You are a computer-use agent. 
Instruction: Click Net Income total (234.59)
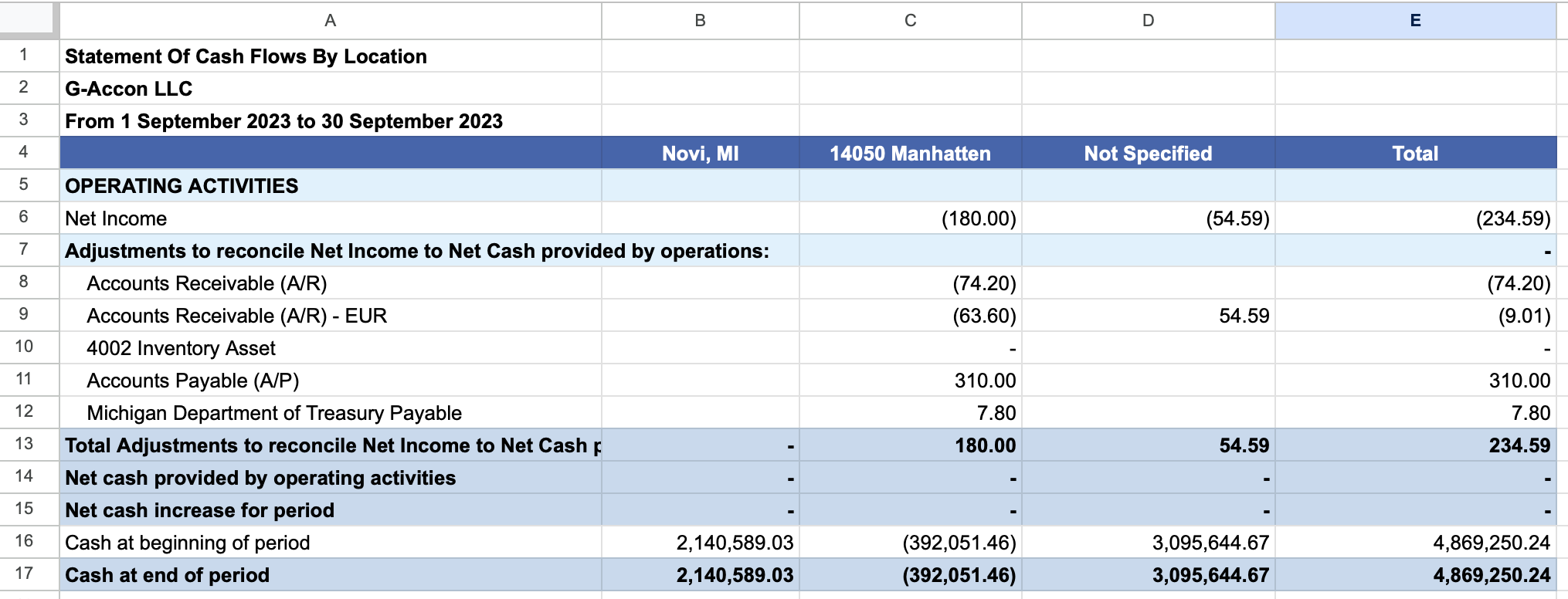point(1416,218)
